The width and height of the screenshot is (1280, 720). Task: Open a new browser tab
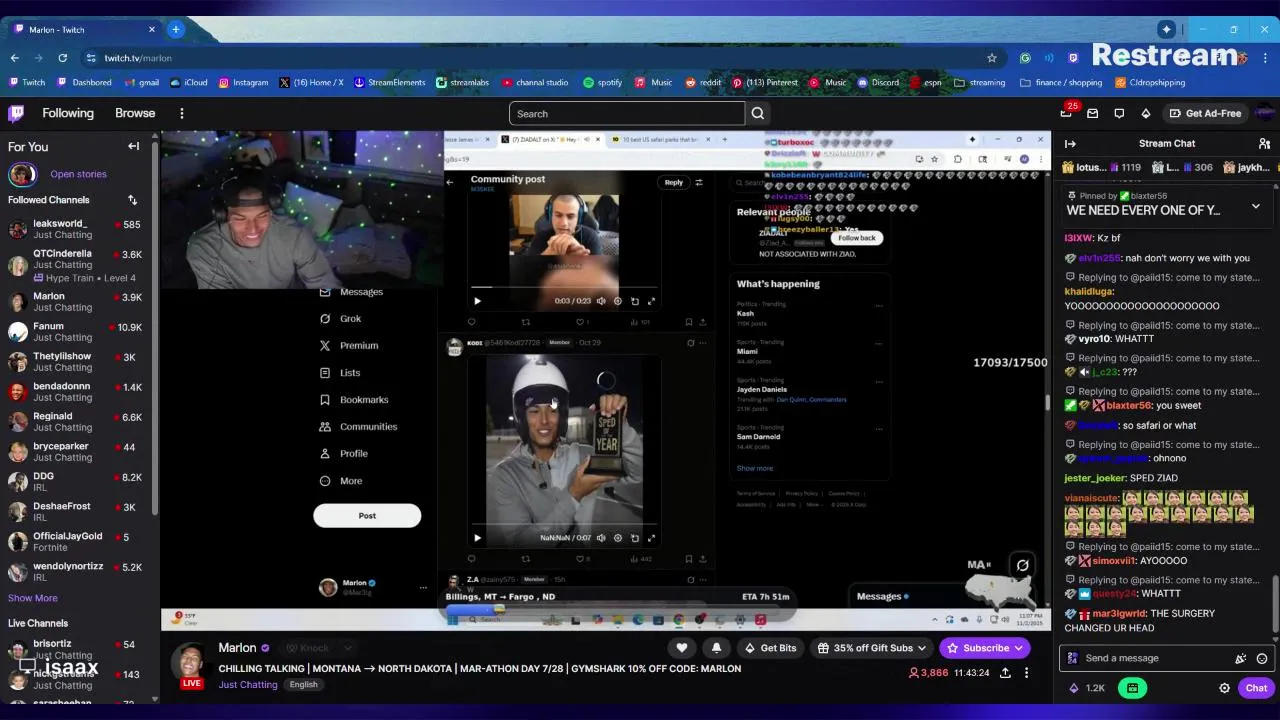click(175, 29)
